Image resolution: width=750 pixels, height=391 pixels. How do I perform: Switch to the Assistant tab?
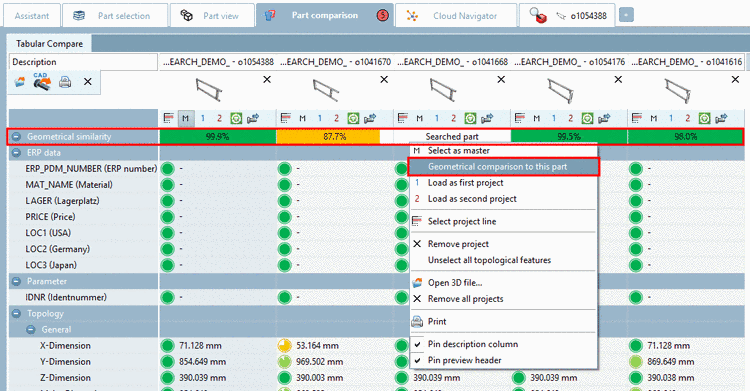tap(32, 15)
